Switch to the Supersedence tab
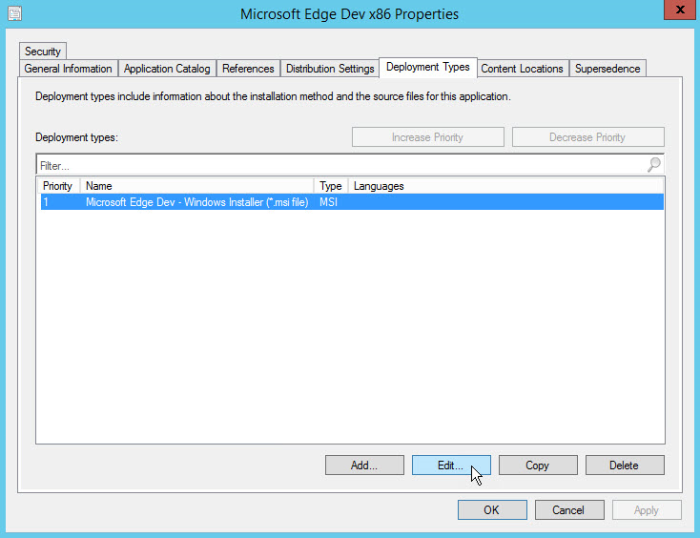The width and height of the screenshot is (700, 538). click(608, 68)
